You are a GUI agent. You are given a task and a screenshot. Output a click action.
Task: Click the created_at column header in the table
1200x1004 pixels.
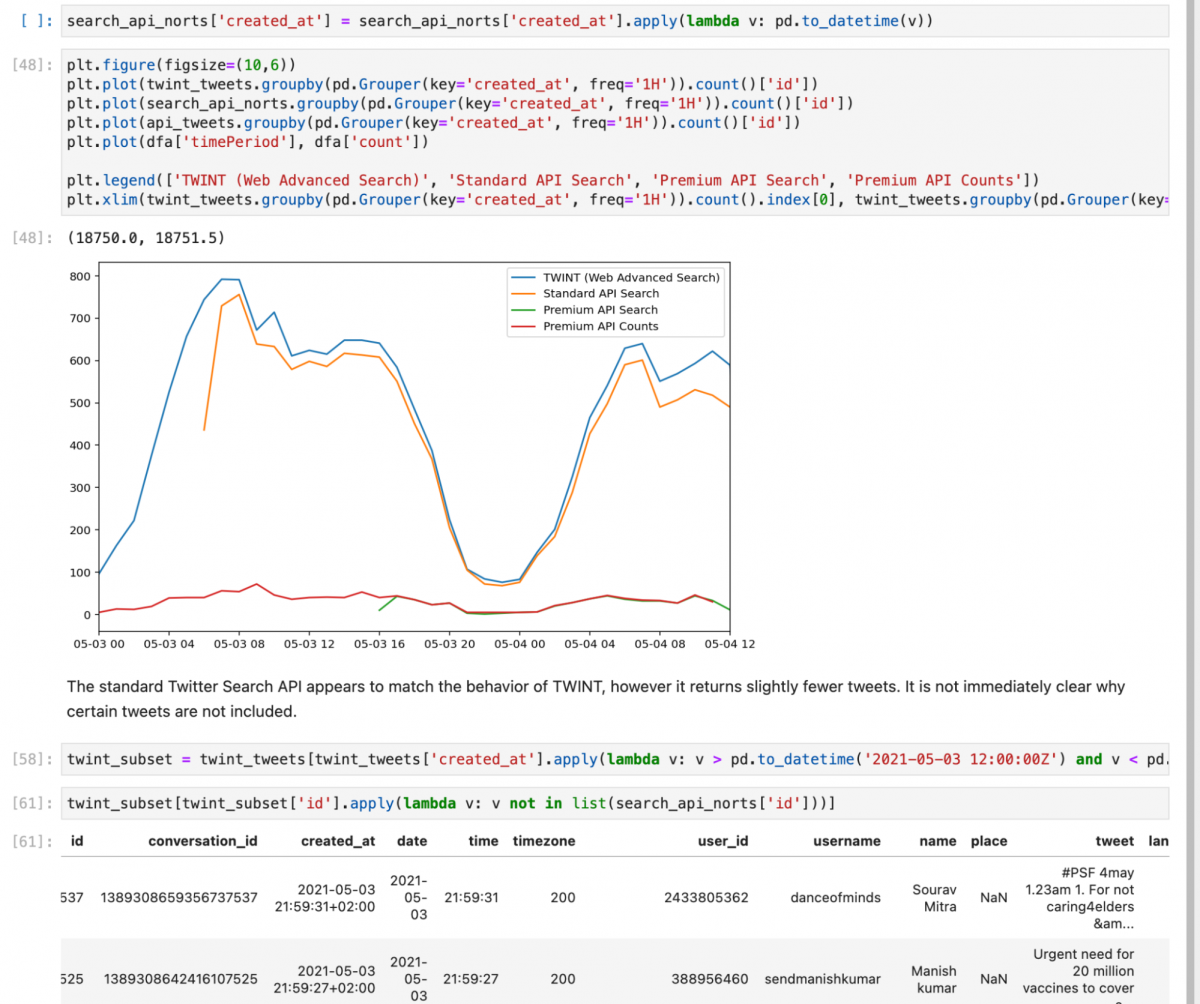[x=338, y=841]
